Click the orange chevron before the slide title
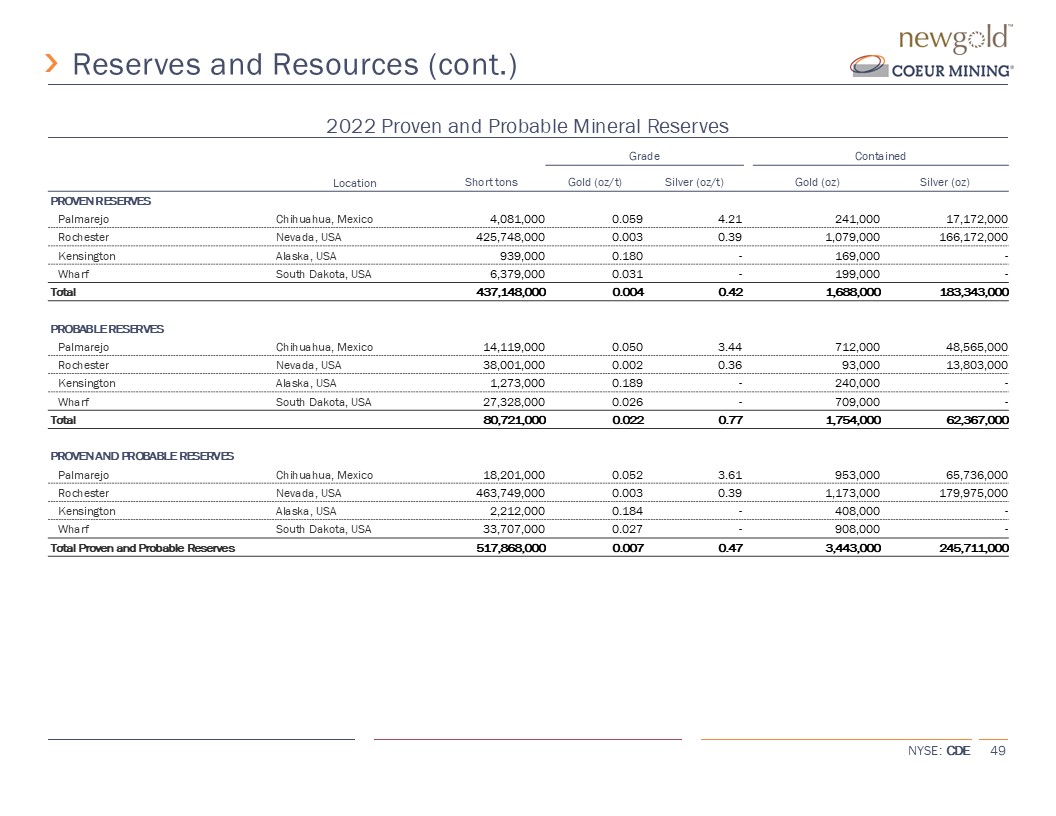Viewport: 1056px width, 816px height. pos(54,65)
